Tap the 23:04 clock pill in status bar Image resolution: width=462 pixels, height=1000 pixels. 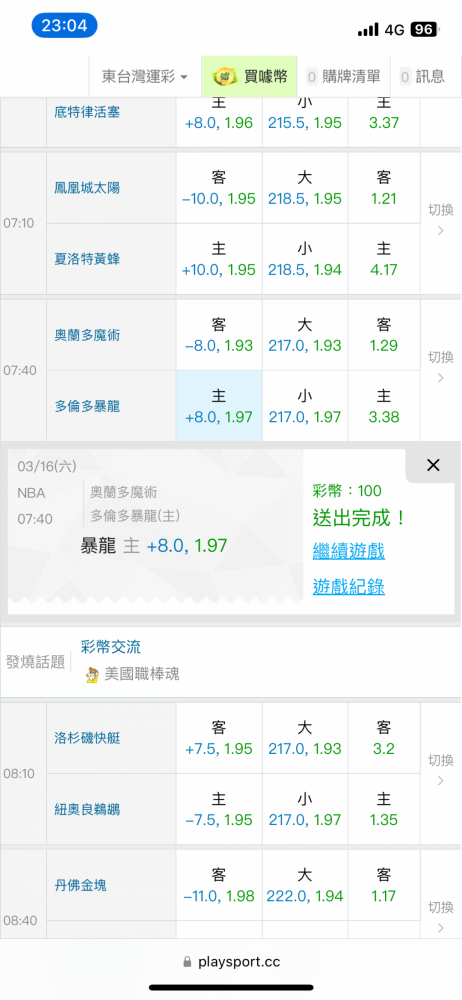click(x=64, y=26)
